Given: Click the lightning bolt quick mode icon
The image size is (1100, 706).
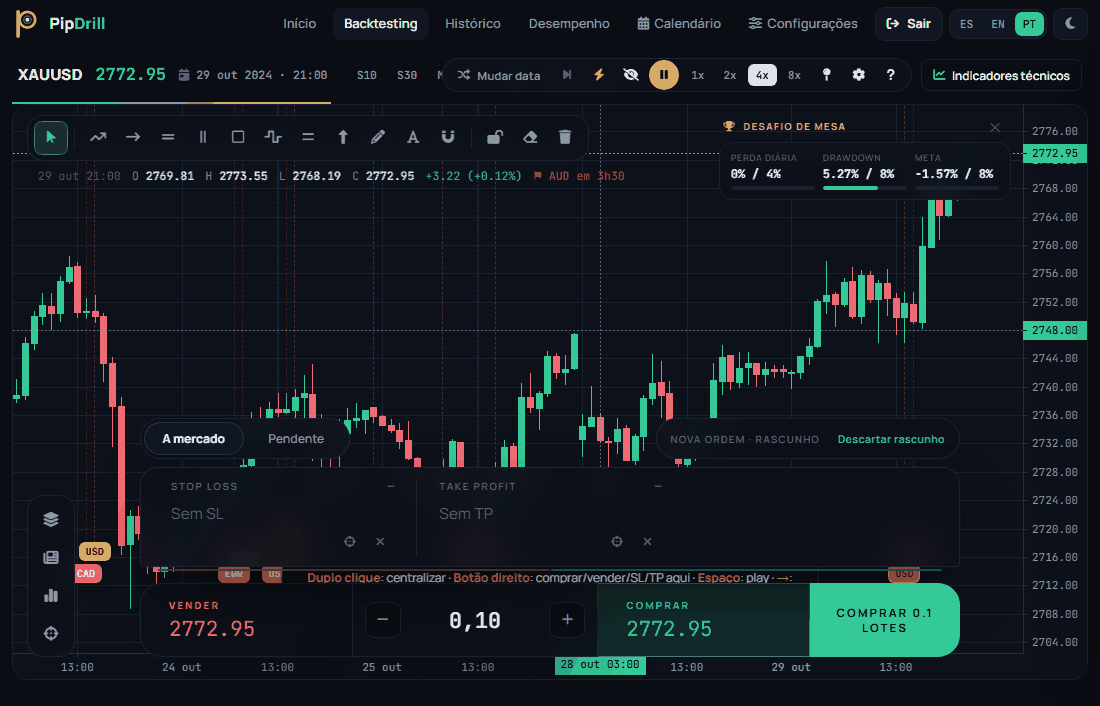Looking at the screenshot, I should tap(599, 75).
